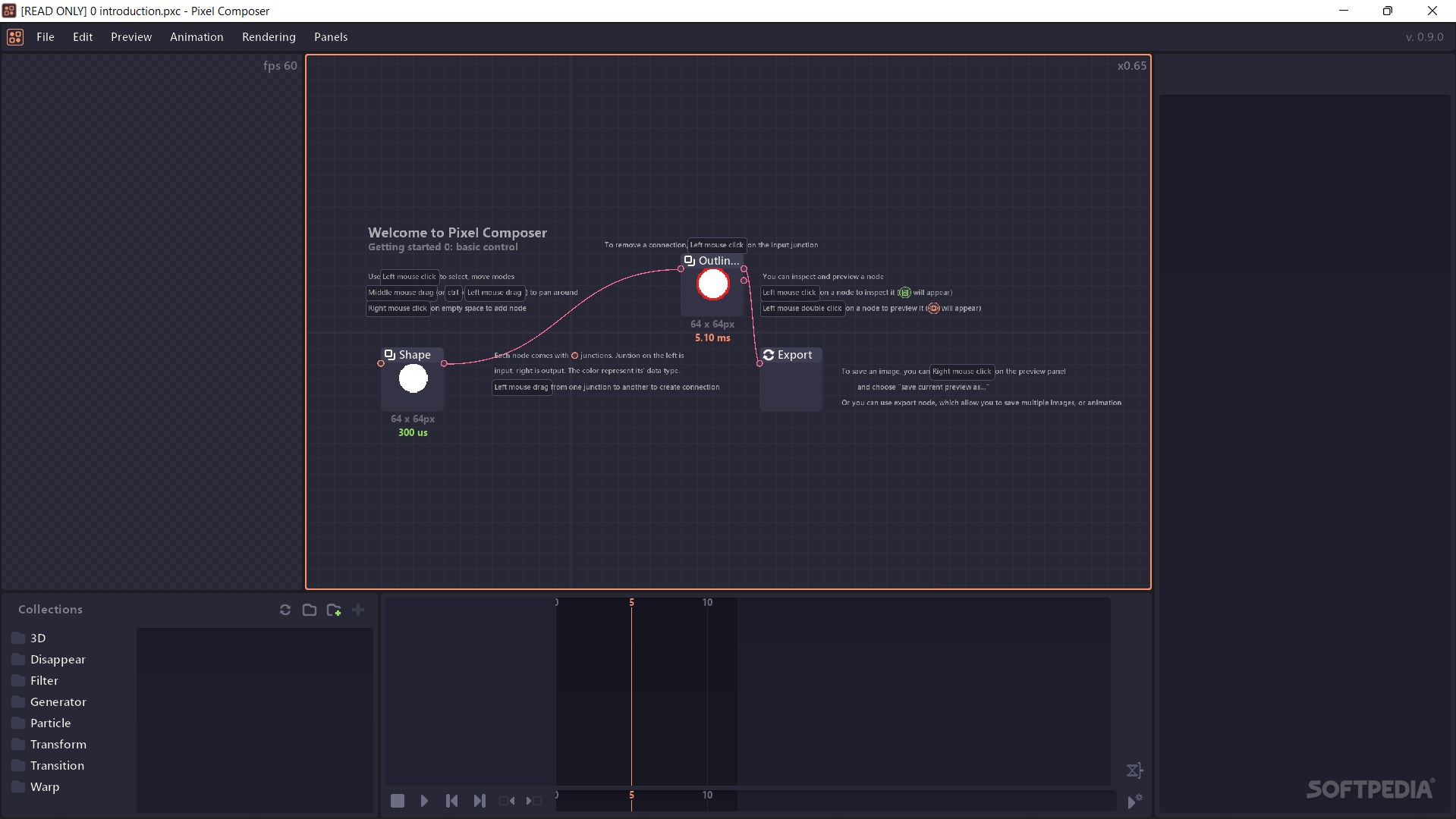Click the x0.65 zoom level label
The image size is (1456, 819).
[x=1131, y=66]
